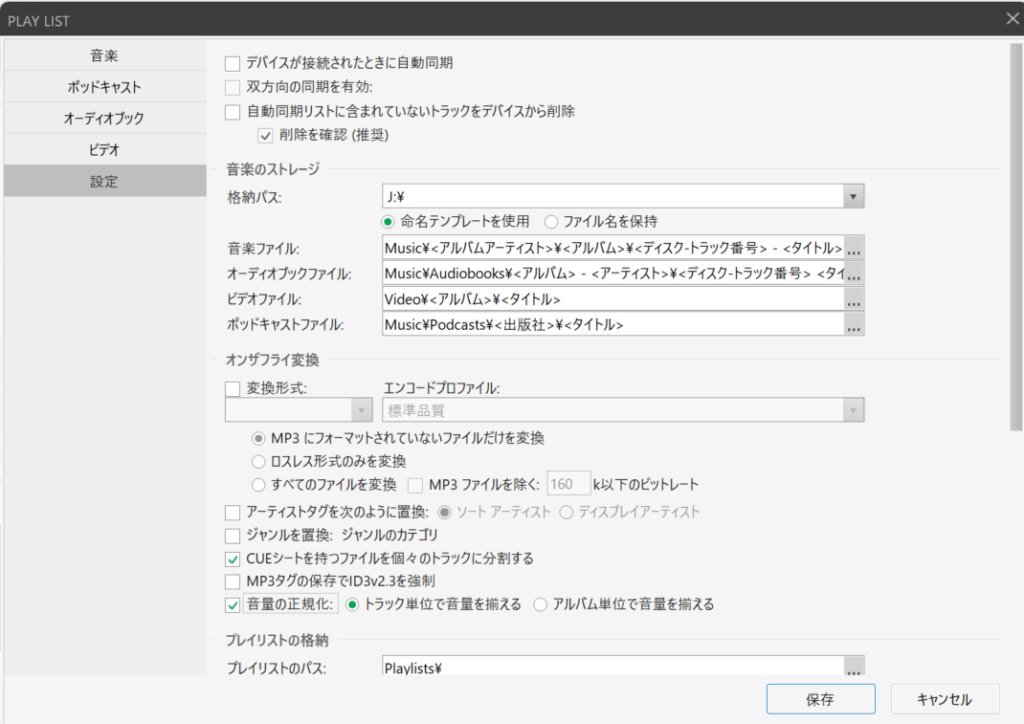The width and height of the screenshot is (1024, 724).
Task: Click the プレイリストのパス input field
Action: click(612, 667)
